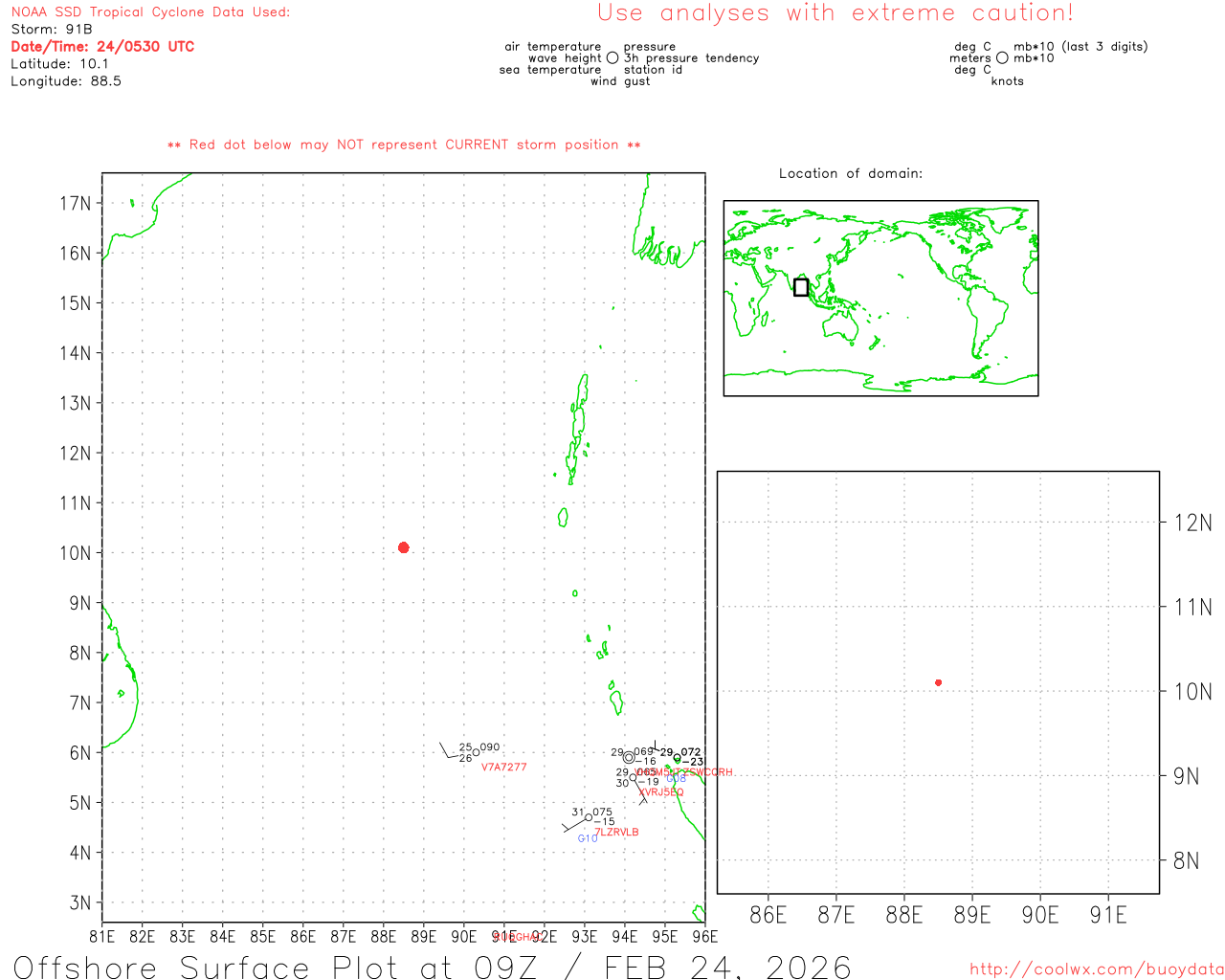The width and height of the screenshot is (1225, 980).
Task: Select station circle above XVRJ5EQ label
Action: point(633,777)
